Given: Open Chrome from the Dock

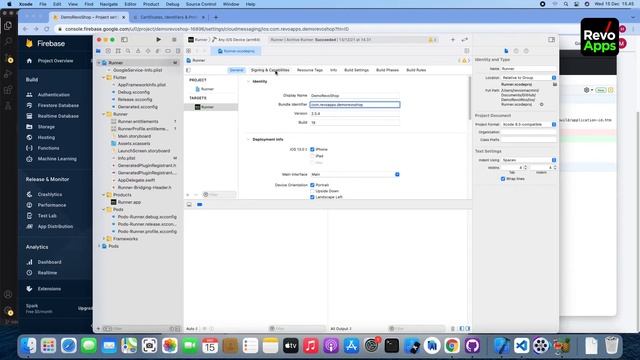Looking at the screenshot, I should 452,346.
